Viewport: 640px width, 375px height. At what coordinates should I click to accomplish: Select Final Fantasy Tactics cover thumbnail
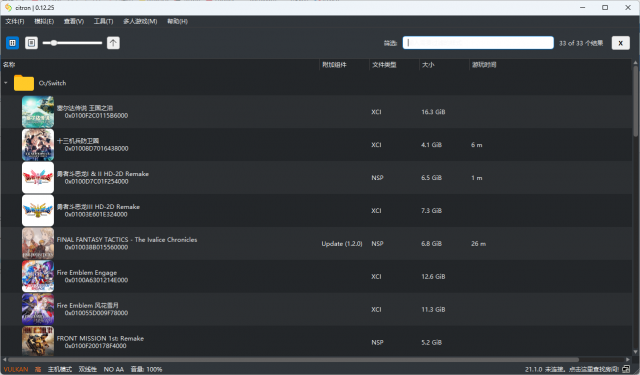pos(38,244)
